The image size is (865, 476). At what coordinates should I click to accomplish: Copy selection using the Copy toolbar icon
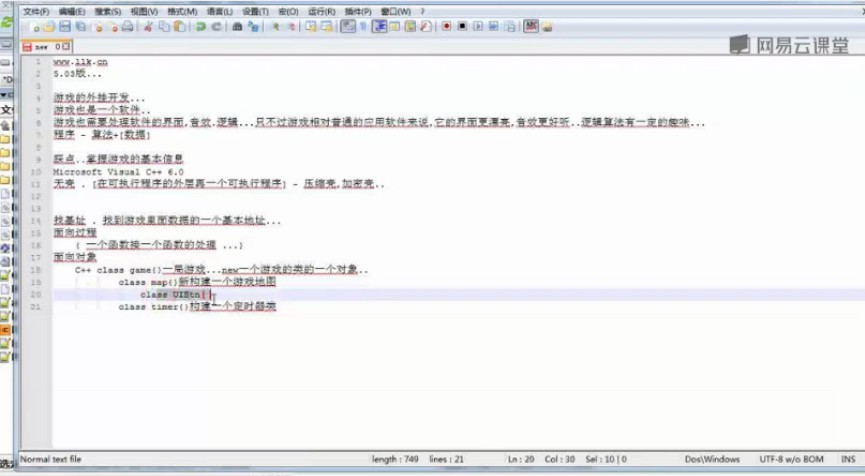(x=164, y=26)
